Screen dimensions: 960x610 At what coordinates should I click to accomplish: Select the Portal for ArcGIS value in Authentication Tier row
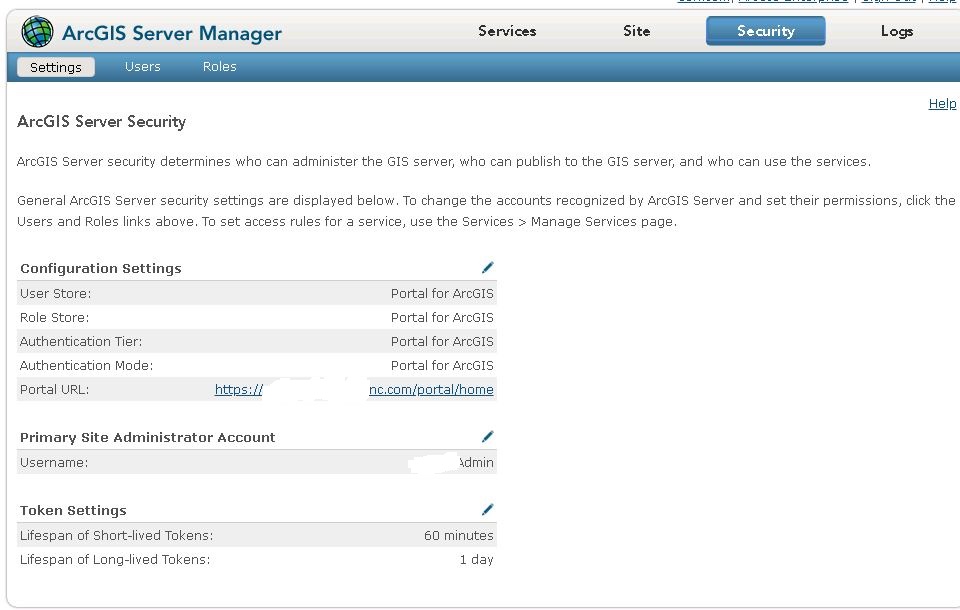click(442, 341)
